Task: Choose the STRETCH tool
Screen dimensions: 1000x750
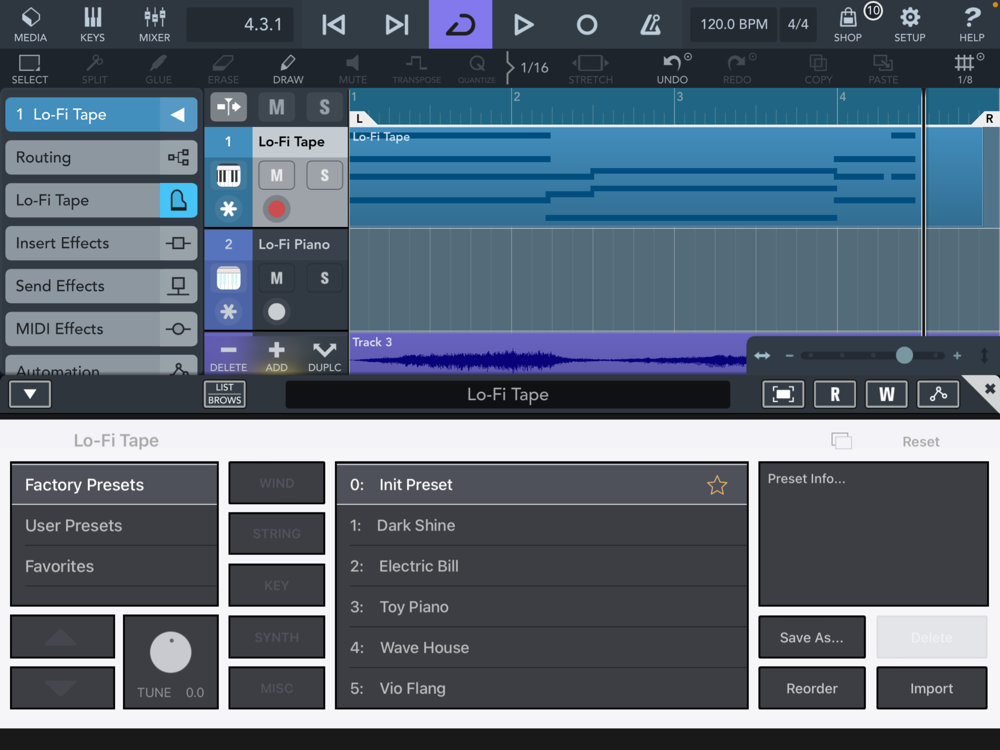Action: coord(591,69)
